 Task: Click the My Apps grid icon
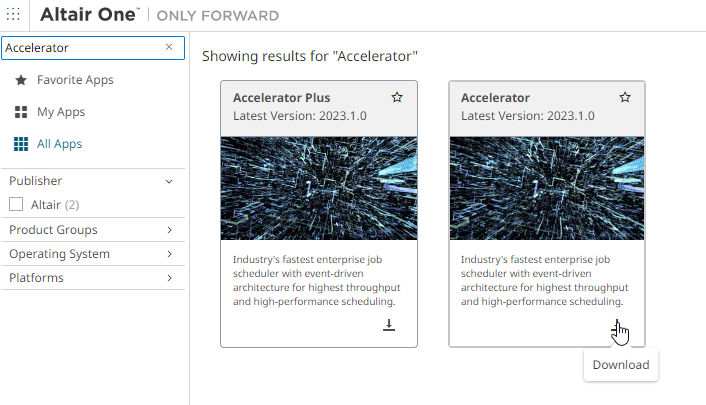[20, 112]
